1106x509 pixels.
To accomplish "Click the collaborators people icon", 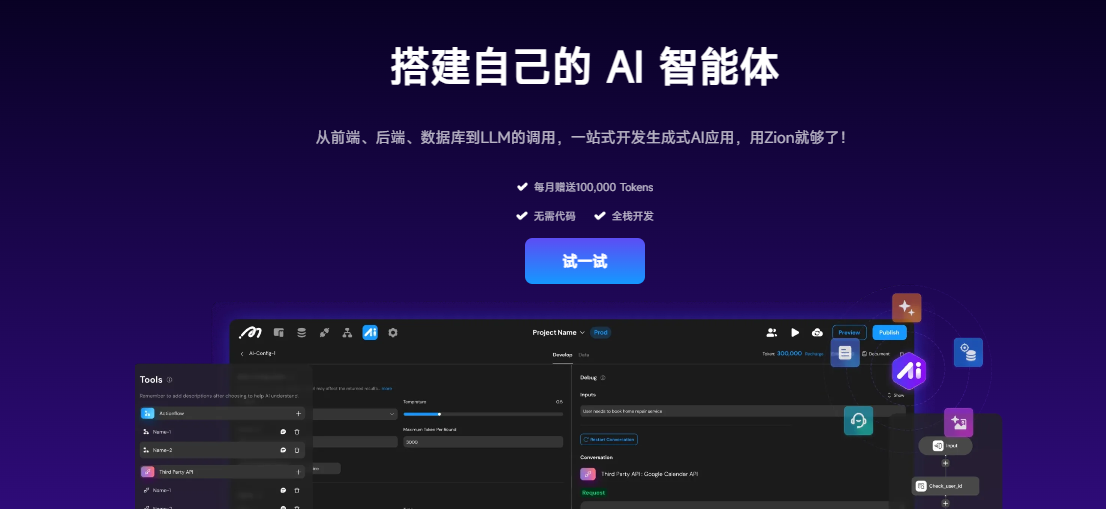I will pos(772,332).
